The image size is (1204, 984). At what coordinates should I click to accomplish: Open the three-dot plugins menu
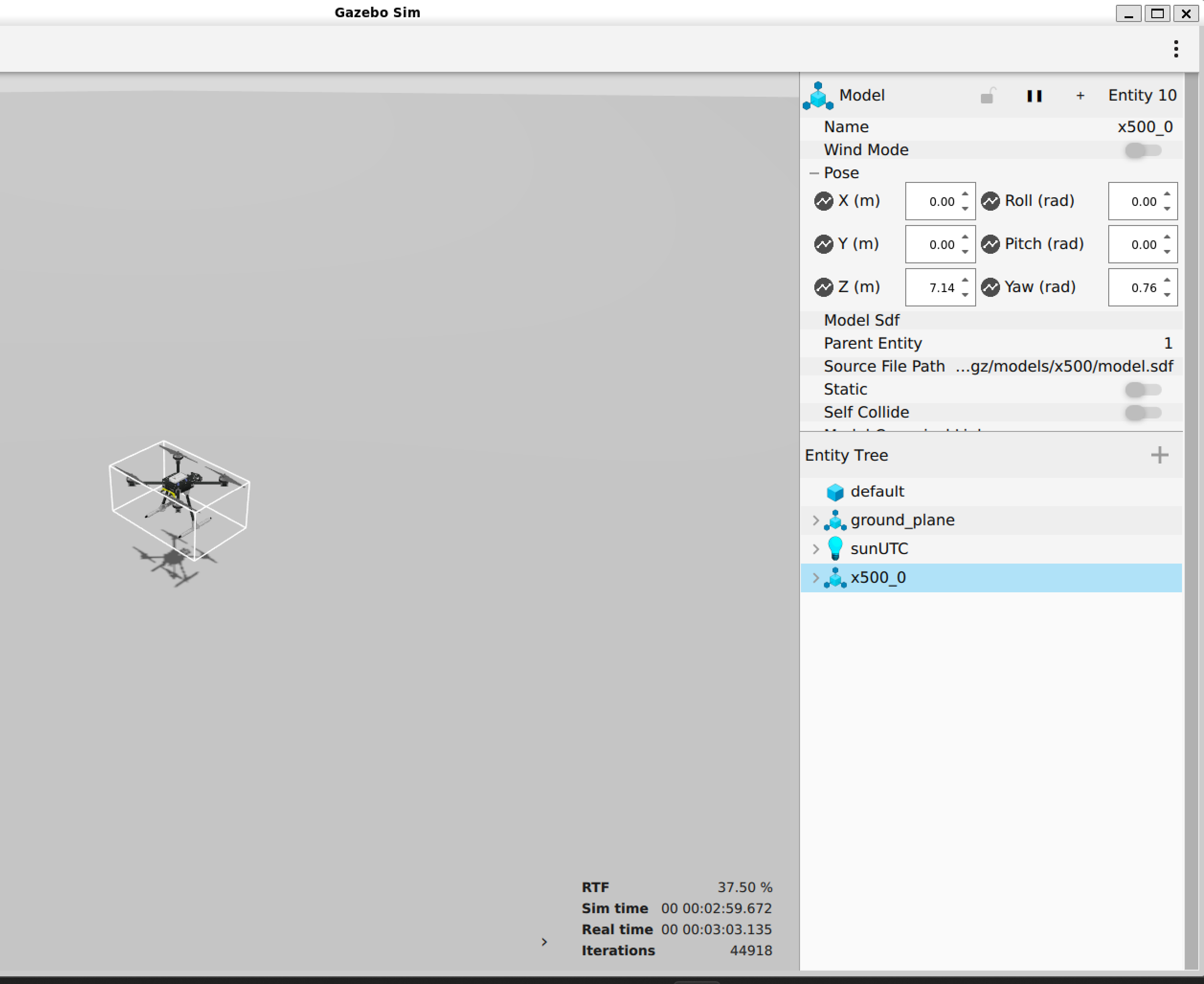pos(1176,49)
